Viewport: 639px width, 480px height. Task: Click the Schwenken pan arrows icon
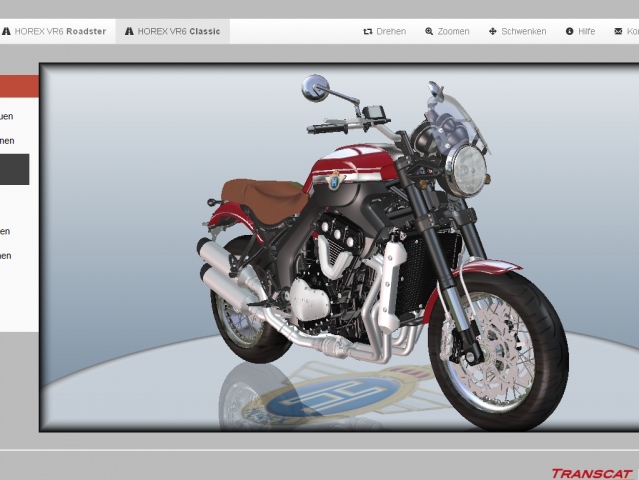493,31
